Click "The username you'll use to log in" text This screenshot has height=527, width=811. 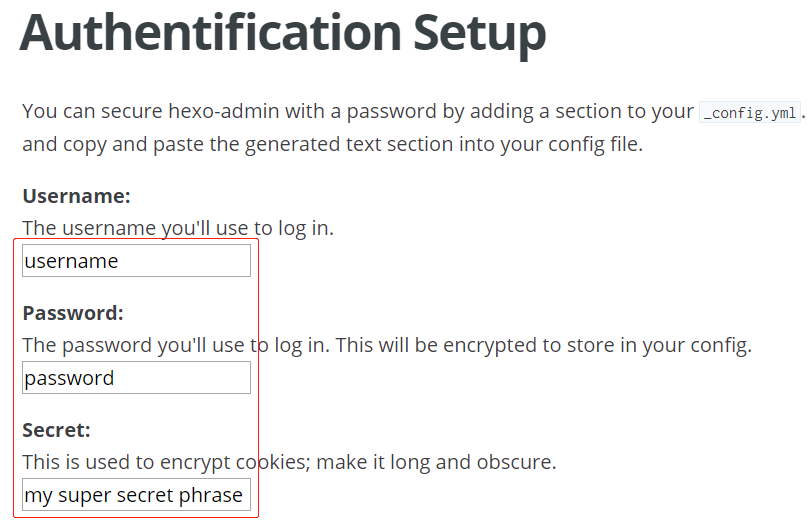(177, 228)
